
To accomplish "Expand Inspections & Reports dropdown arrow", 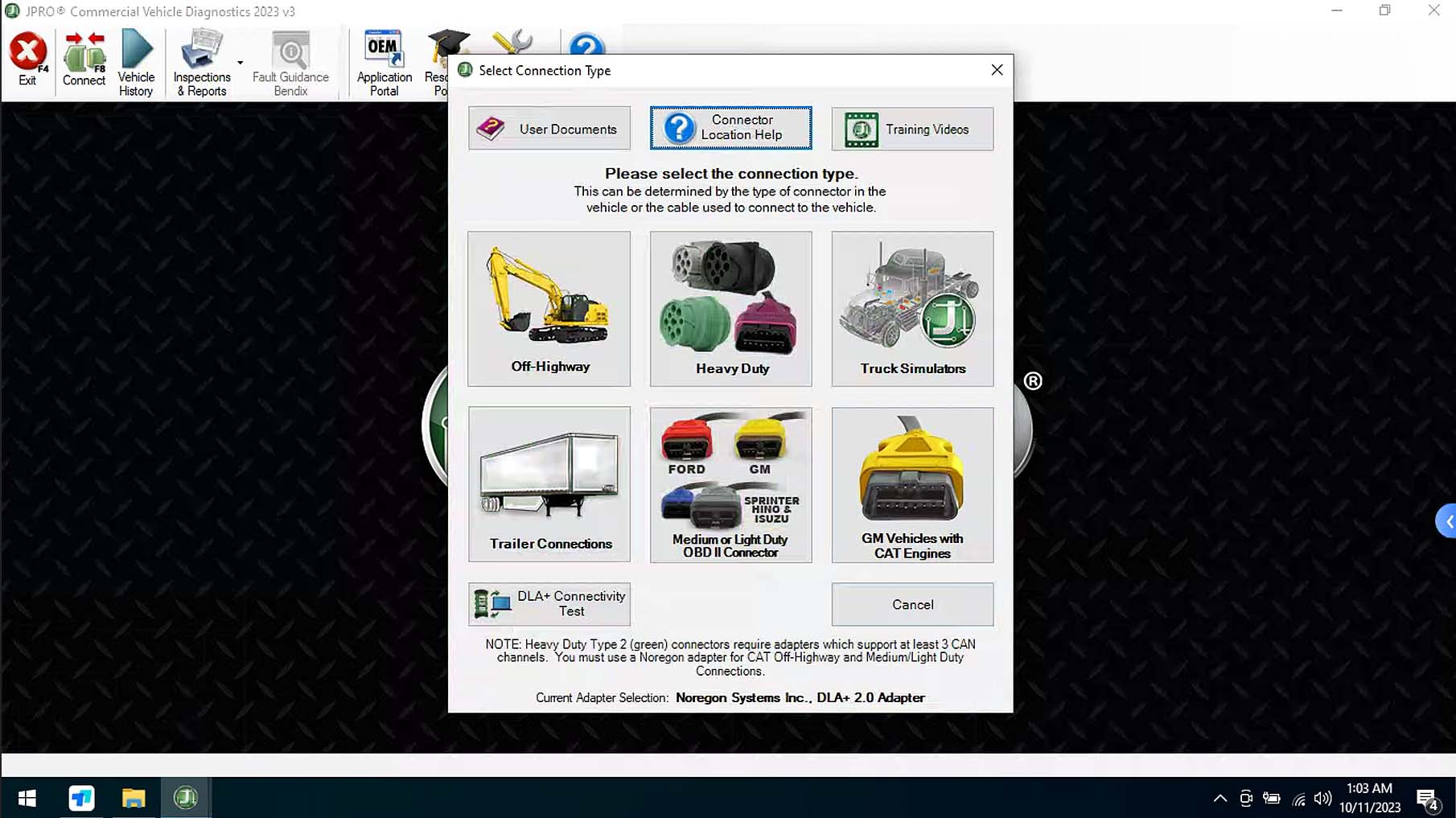I will pyautogui.click(x=240, y=63).
